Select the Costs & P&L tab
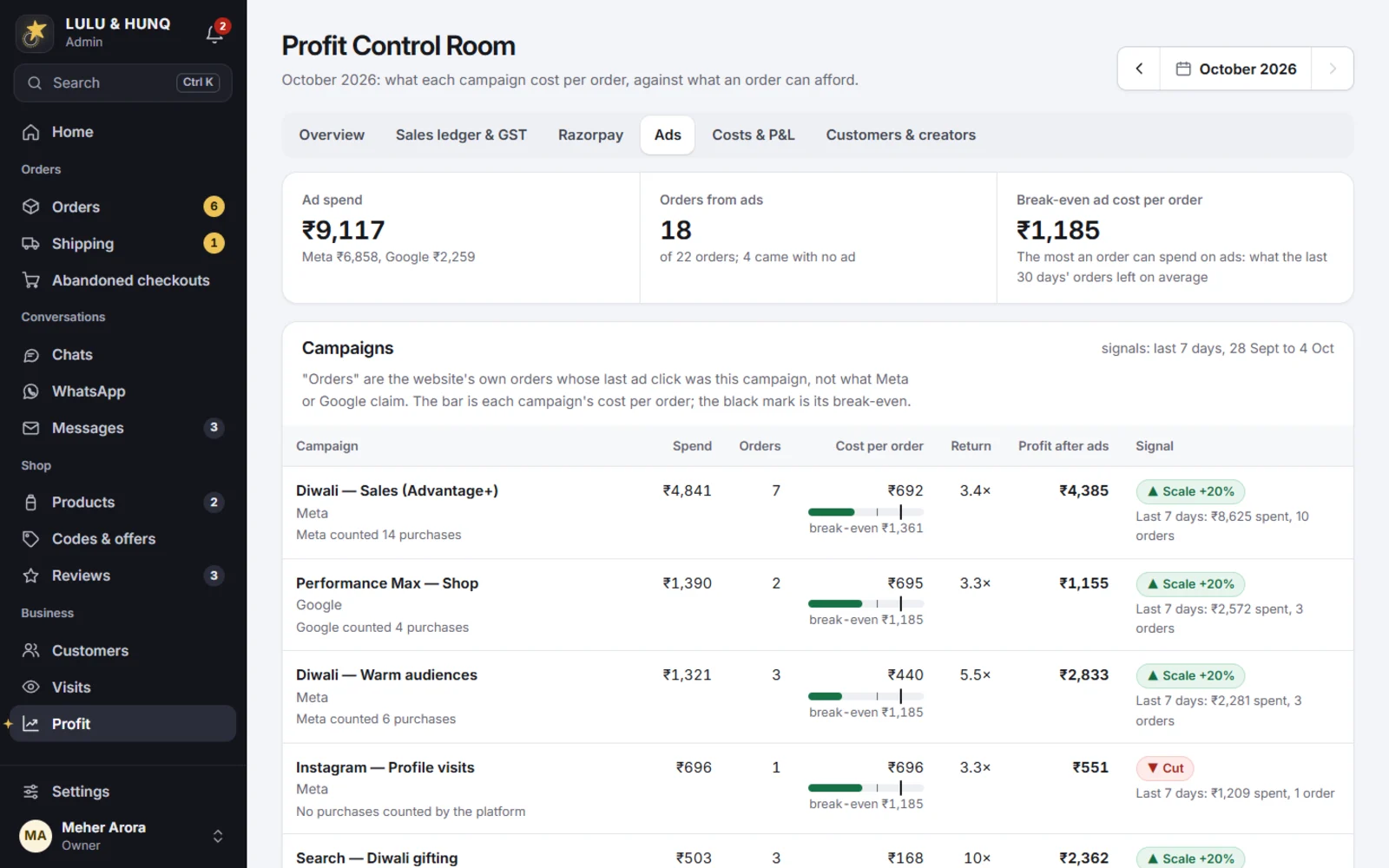This screenshot has height=868, width=1389. [x=754, y=135]
